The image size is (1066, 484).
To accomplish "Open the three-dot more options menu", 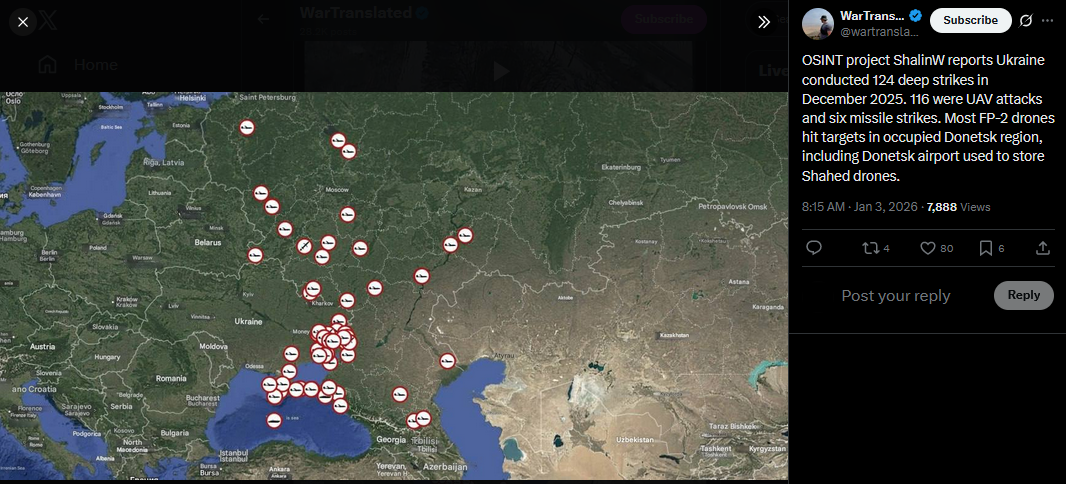I will click(x=1047, y=20).
